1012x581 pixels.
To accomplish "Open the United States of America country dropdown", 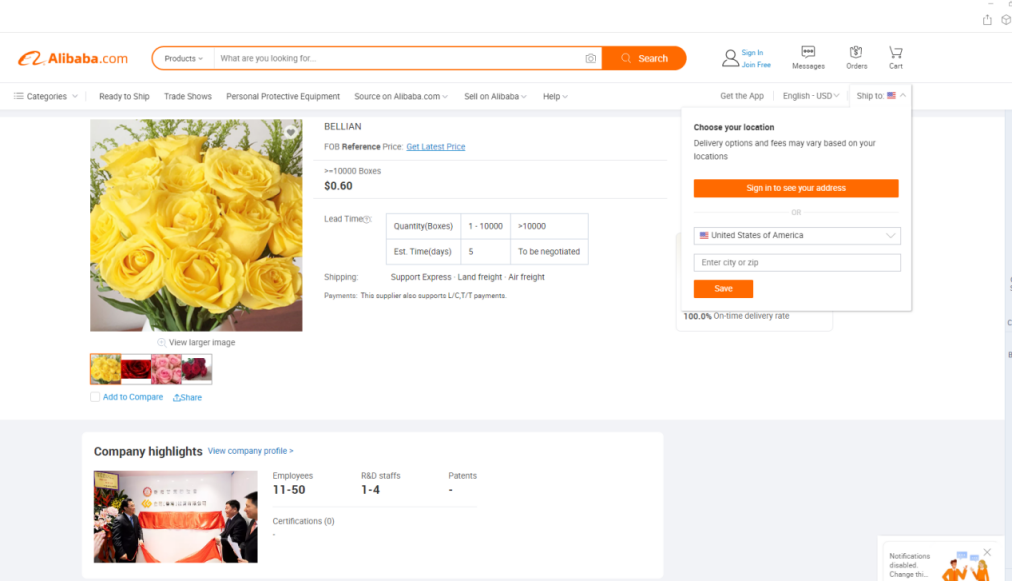I will pyautogui.click(x=797, y=236).
